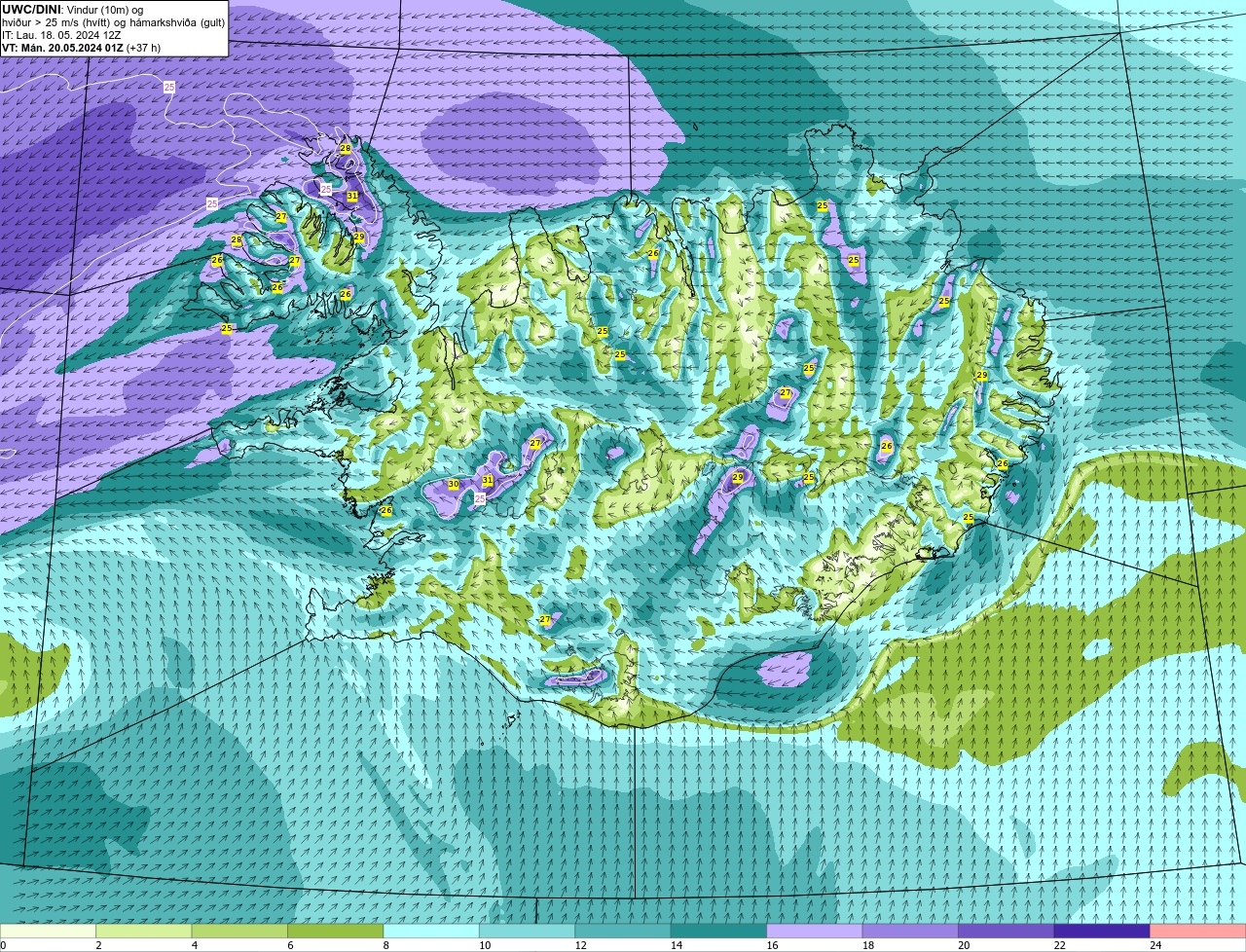
Task: Click the 6–8 m/s olive green legend swatch
Action: [x=336, y=931]
